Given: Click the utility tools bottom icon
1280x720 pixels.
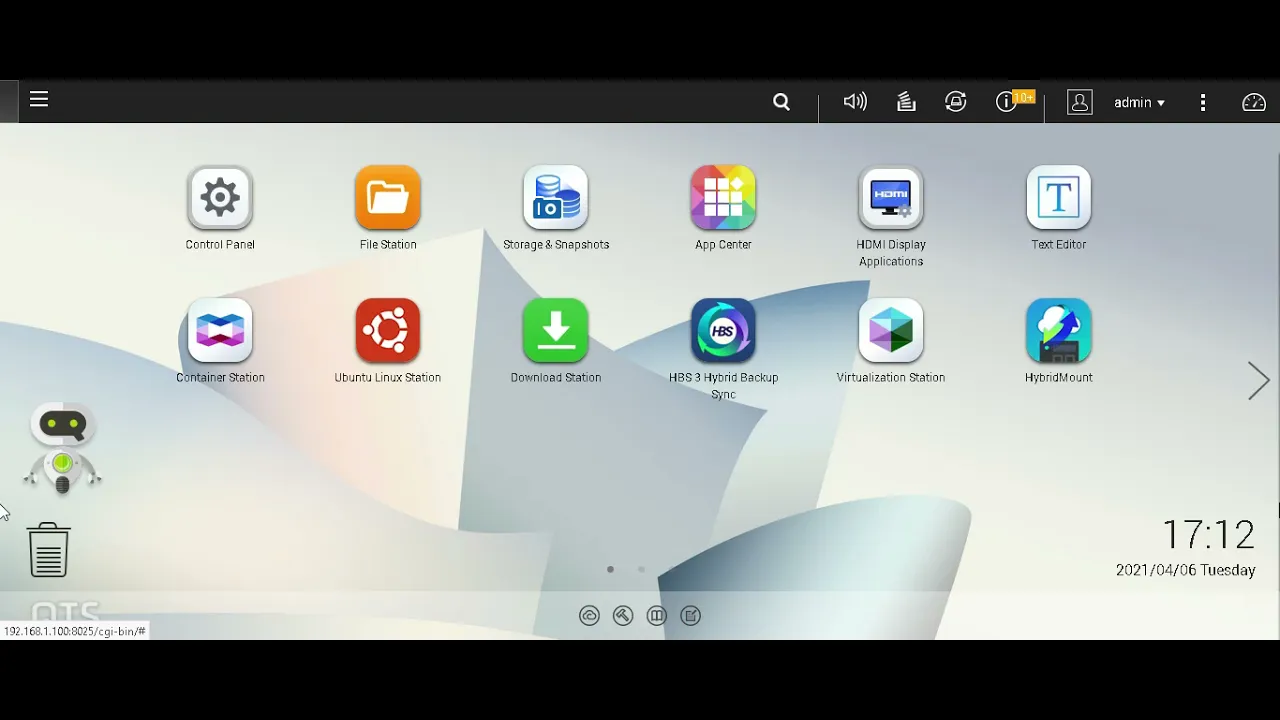Looking at the screenshot, I should click(623, 616).
